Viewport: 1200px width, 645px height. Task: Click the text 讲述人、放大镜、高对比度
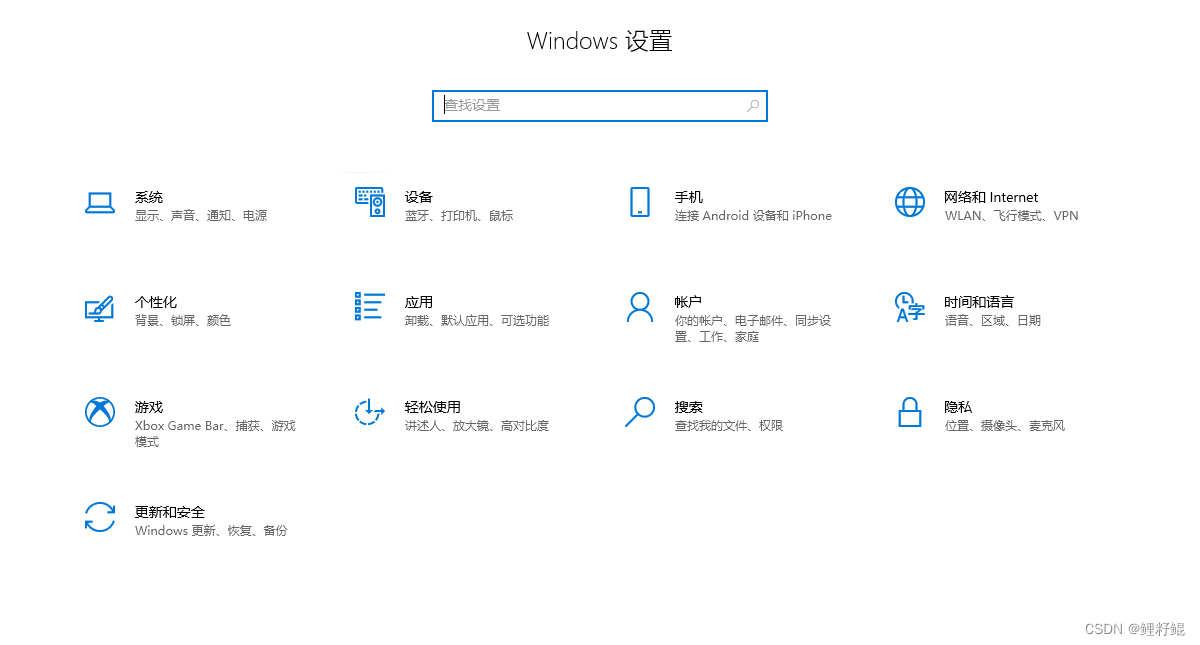(x=477, y=426)
